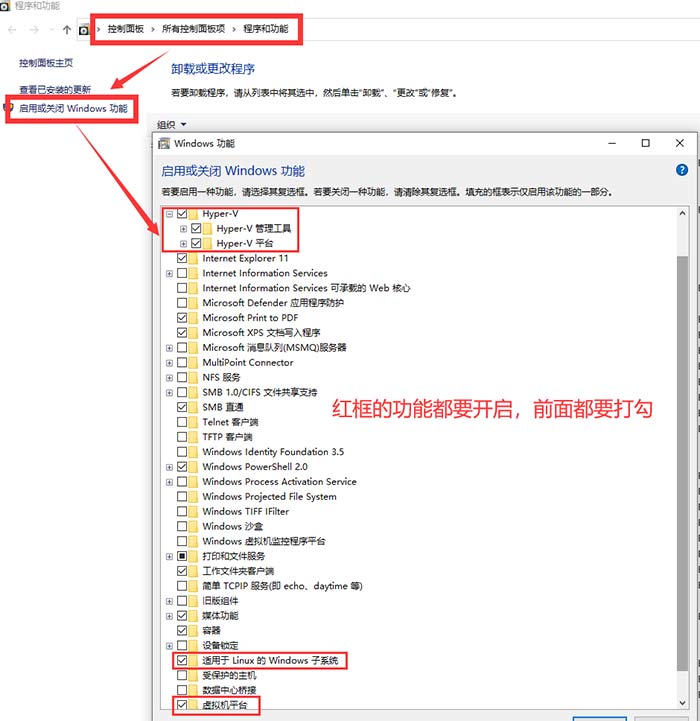Open 启用或关闭 Windows 功能 link

coord(73,109)
